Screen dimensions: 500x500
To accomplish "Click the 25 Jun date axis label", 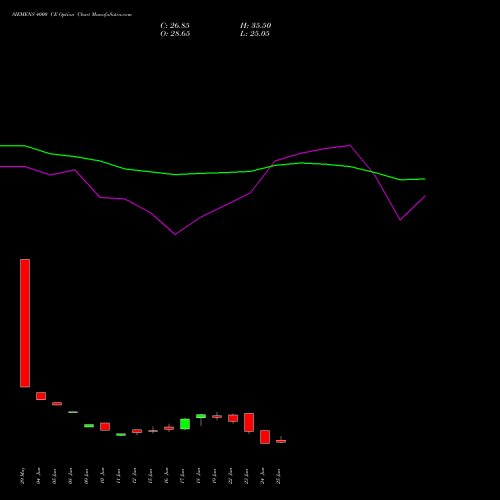I will (x=278, y=476).
